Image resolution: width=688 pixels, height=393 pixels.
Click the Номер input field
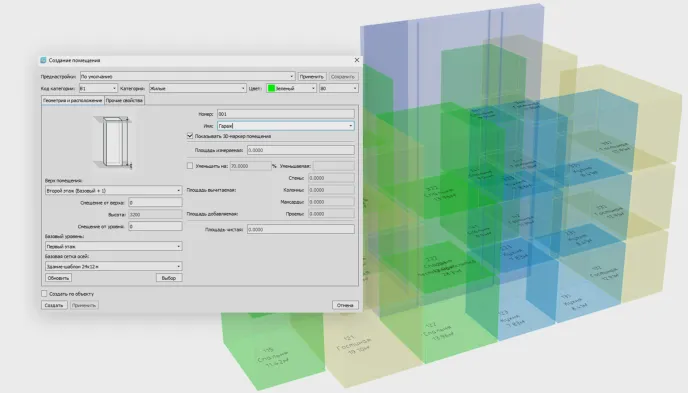pos(286,114)
